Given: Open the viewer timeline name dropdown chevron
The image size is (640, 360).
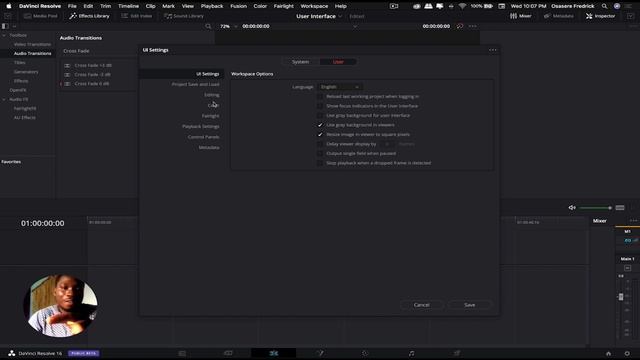Looking at the screenshot, I should tap(355, 26).
